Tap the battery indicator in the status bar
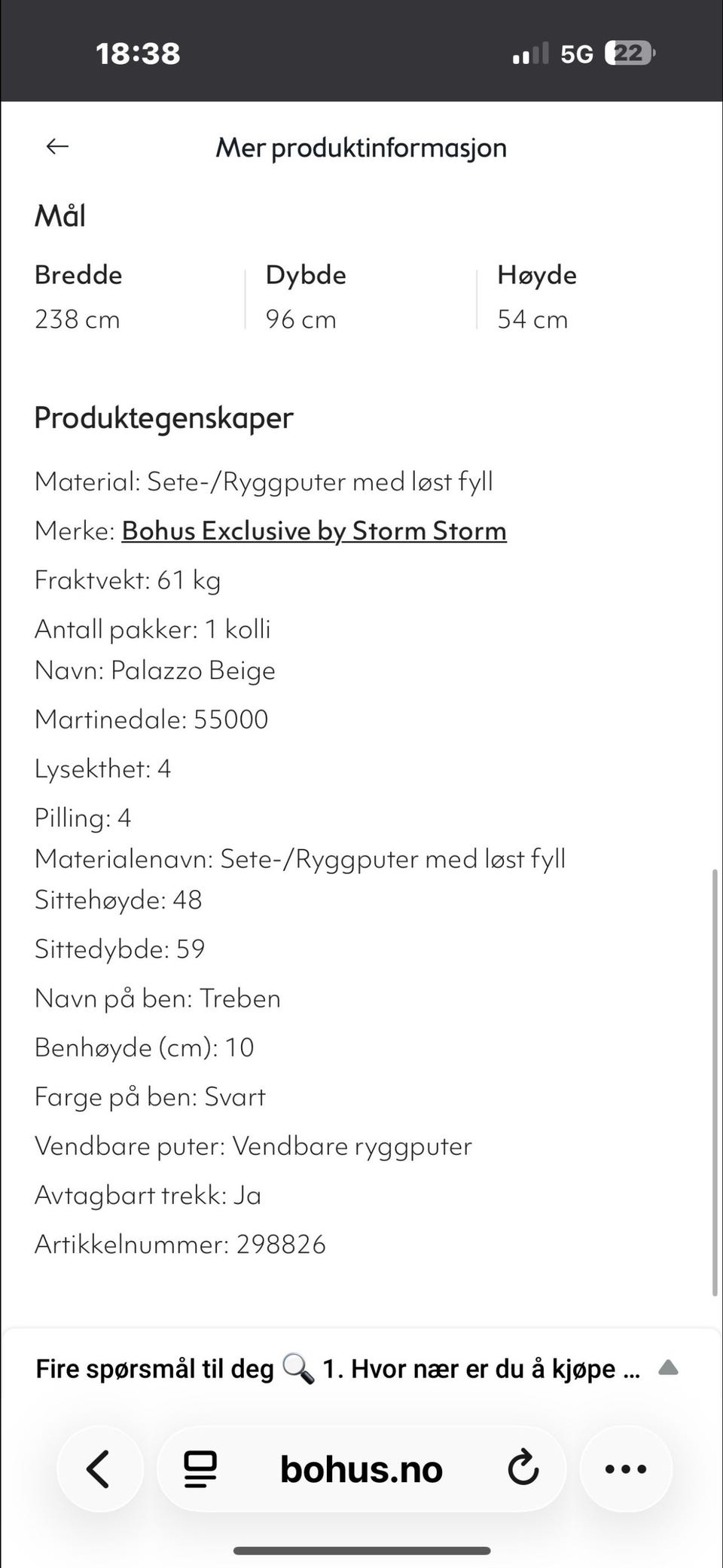The width and height of the screenshot is (723, 1568). click(630, 53)
